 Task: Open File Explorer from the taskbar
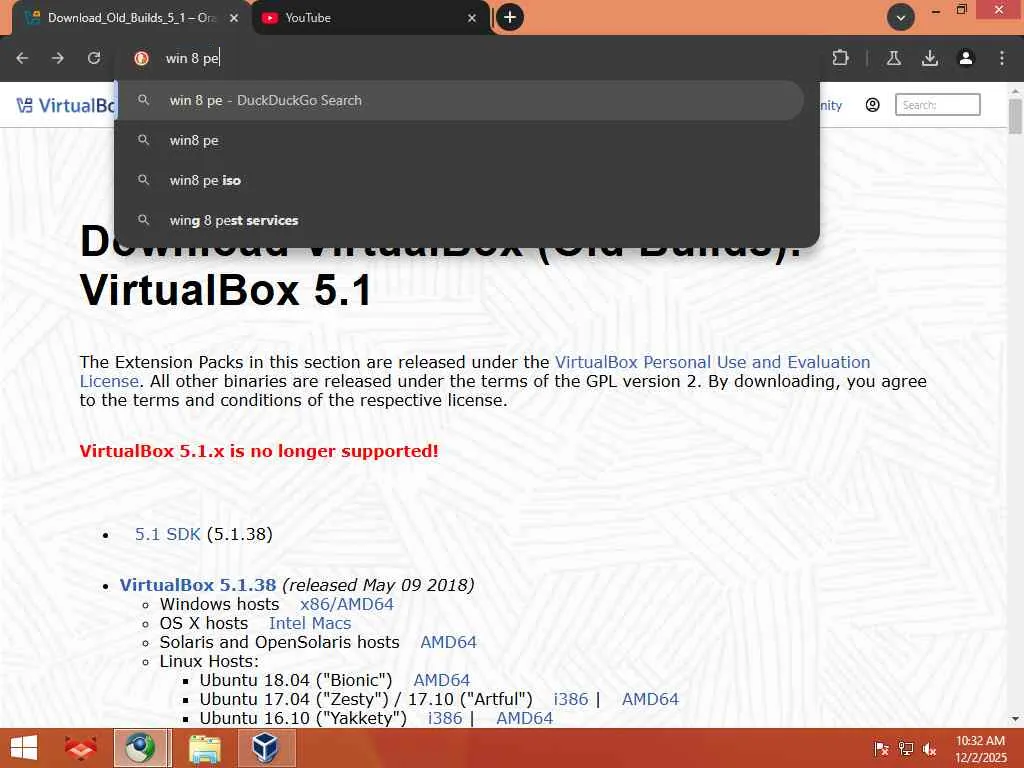click(x=204, y=748)
